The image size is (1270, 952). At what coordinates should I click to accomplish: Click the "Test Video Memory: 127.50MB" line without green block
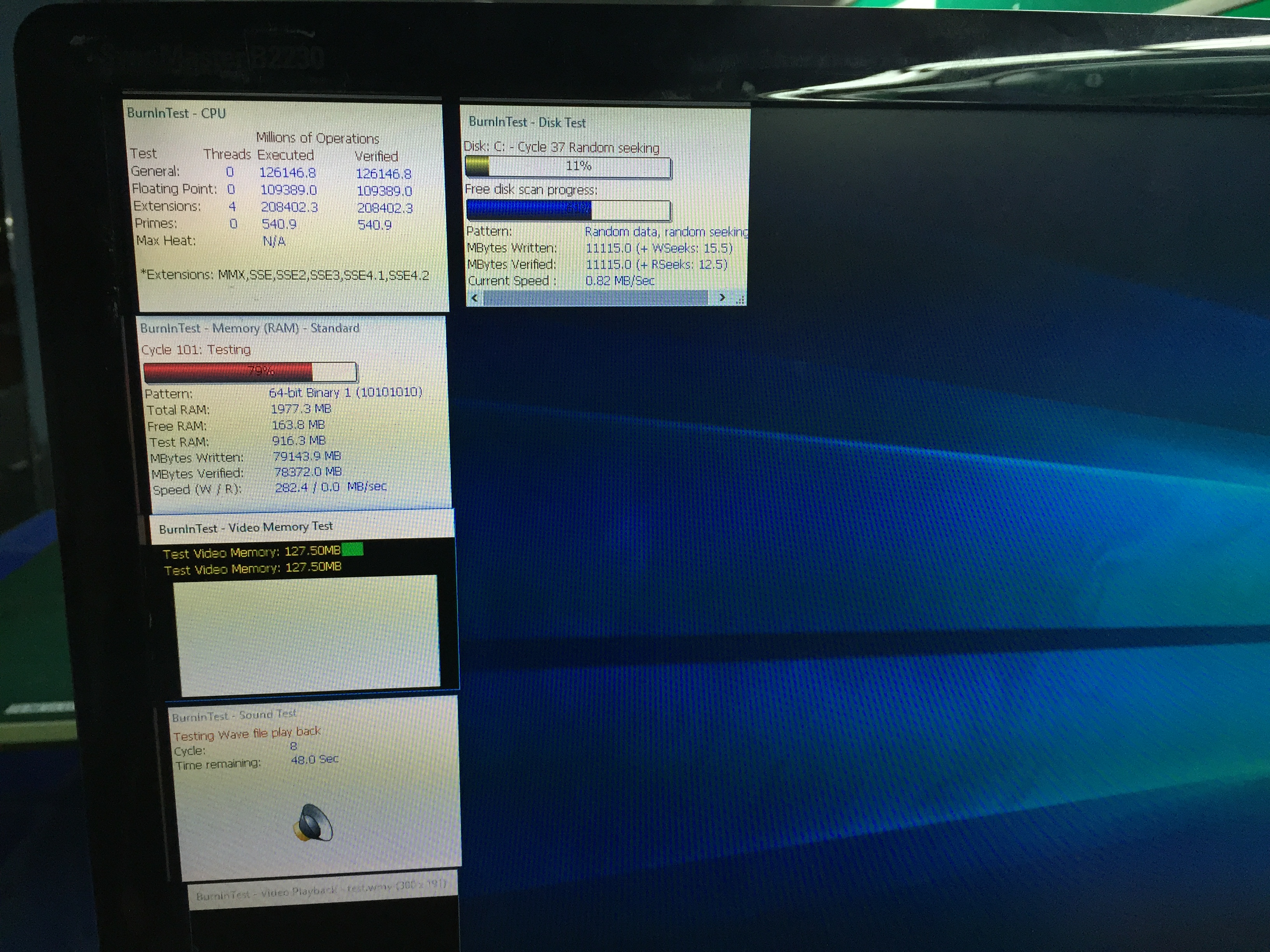pos(253,568)
